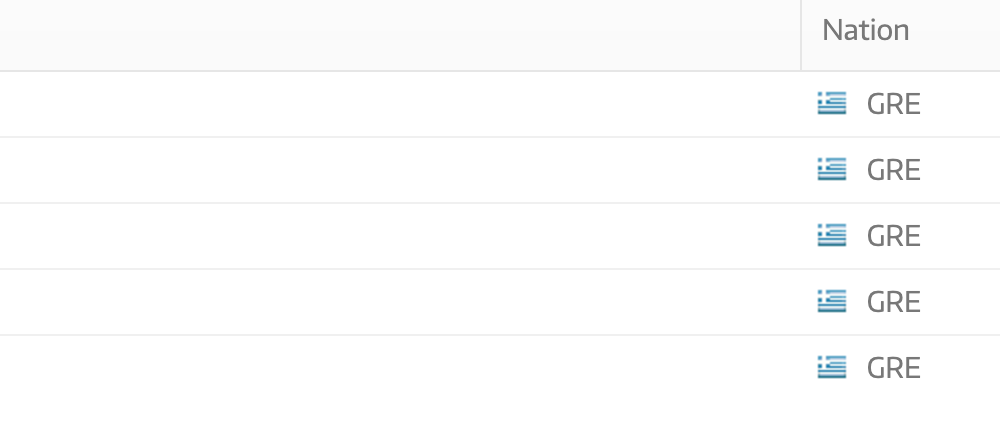Open the GRE nation link in the fourth row

click(893, 302)
